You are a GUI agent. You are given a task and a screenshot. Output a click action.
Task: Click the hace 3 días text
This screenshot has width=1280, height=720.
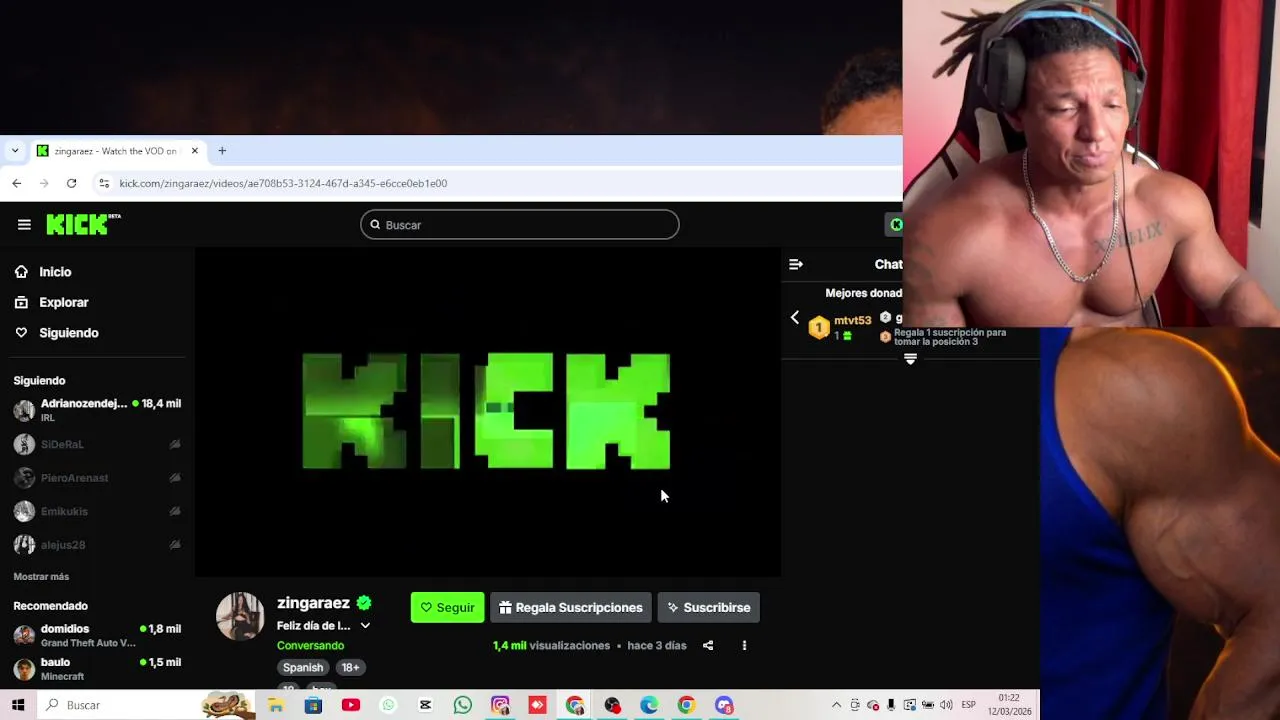click(x=657, y=646)
